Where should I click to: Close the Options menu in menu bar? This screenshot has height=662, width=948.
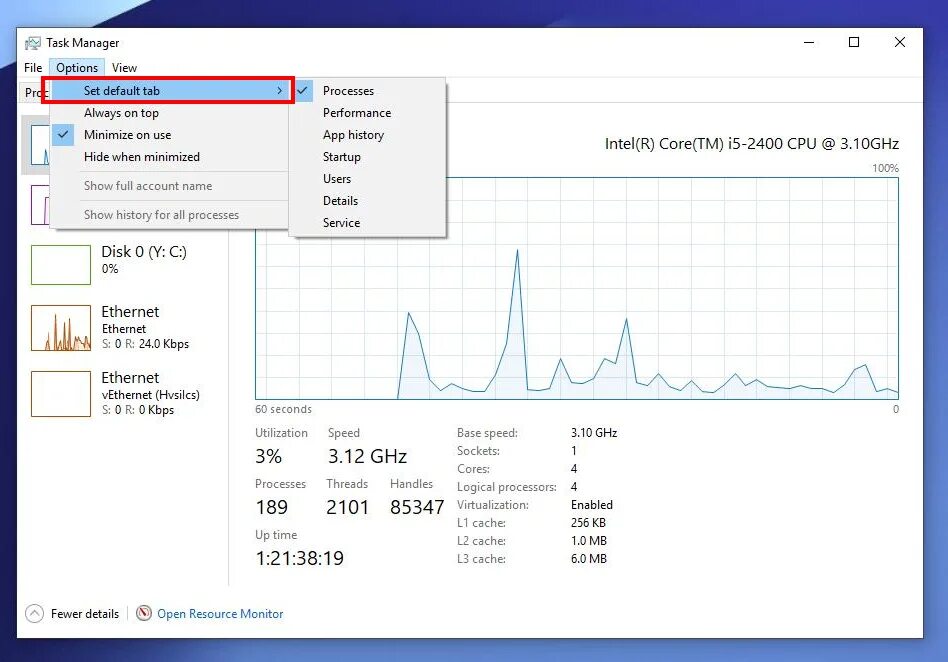click(x=77, y=68)
